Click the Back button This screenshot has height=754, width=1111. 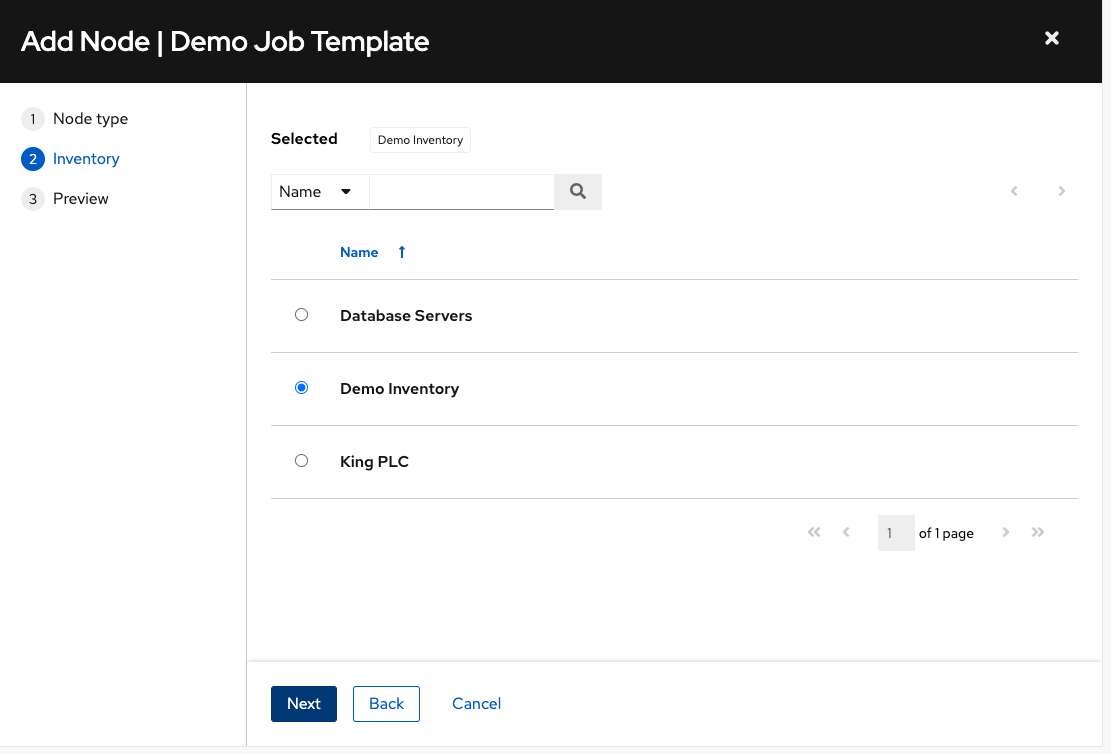[x=386, y=704]
